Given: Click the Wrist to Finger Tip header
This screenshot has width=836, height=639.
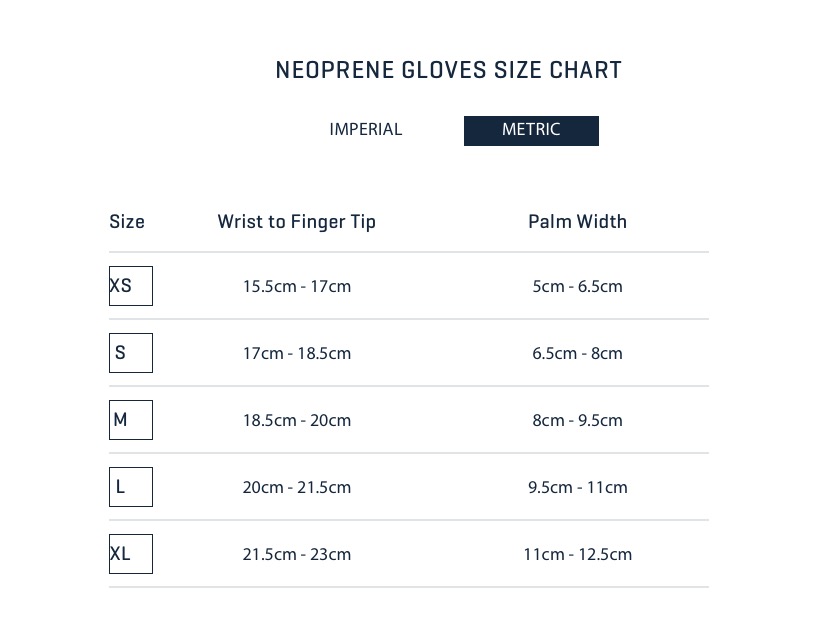Looking at the screenshot, I should (296, 222).
